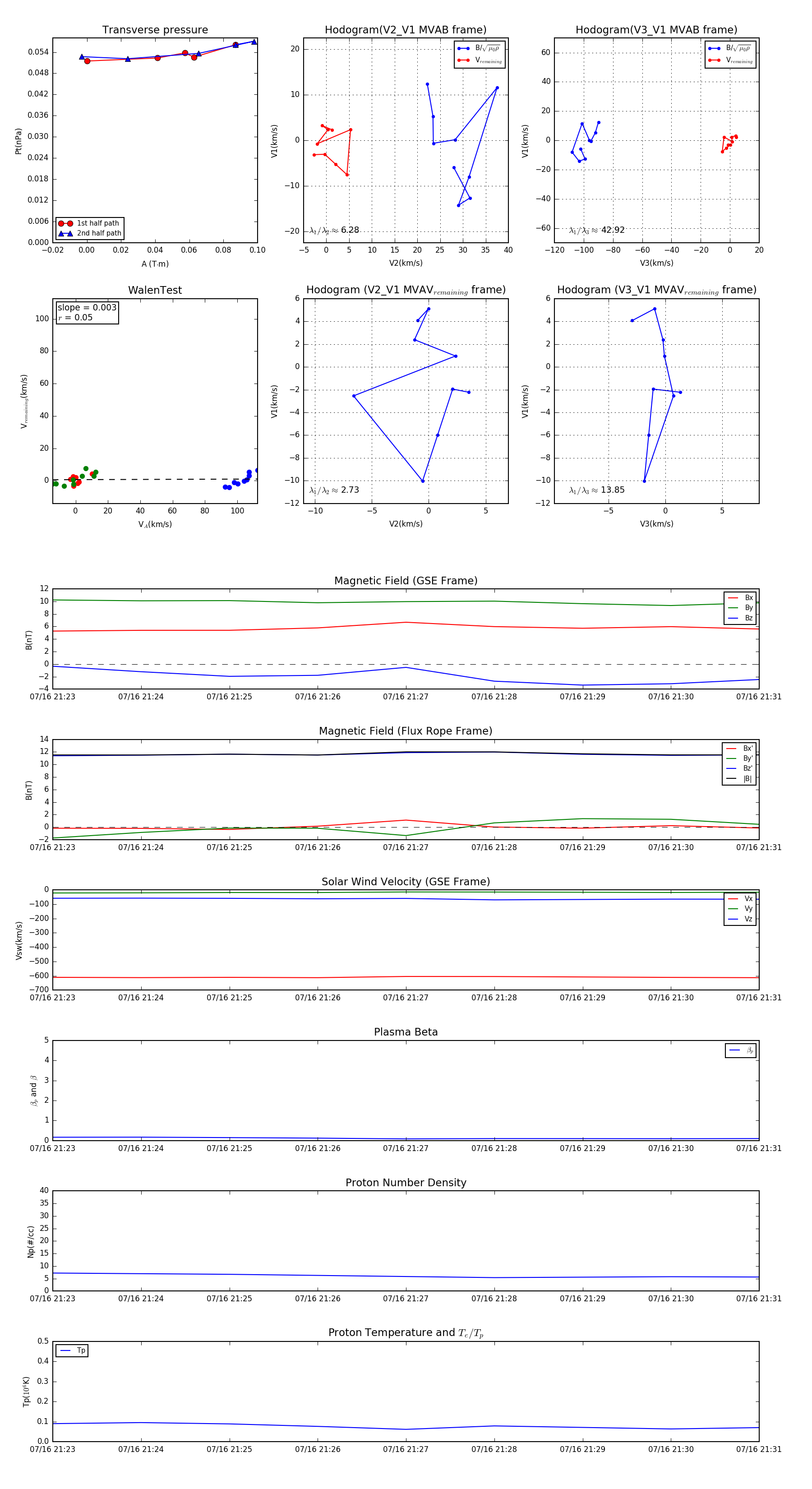Click "0.054" tick on Transverse pressure axis

pos(38,52)
